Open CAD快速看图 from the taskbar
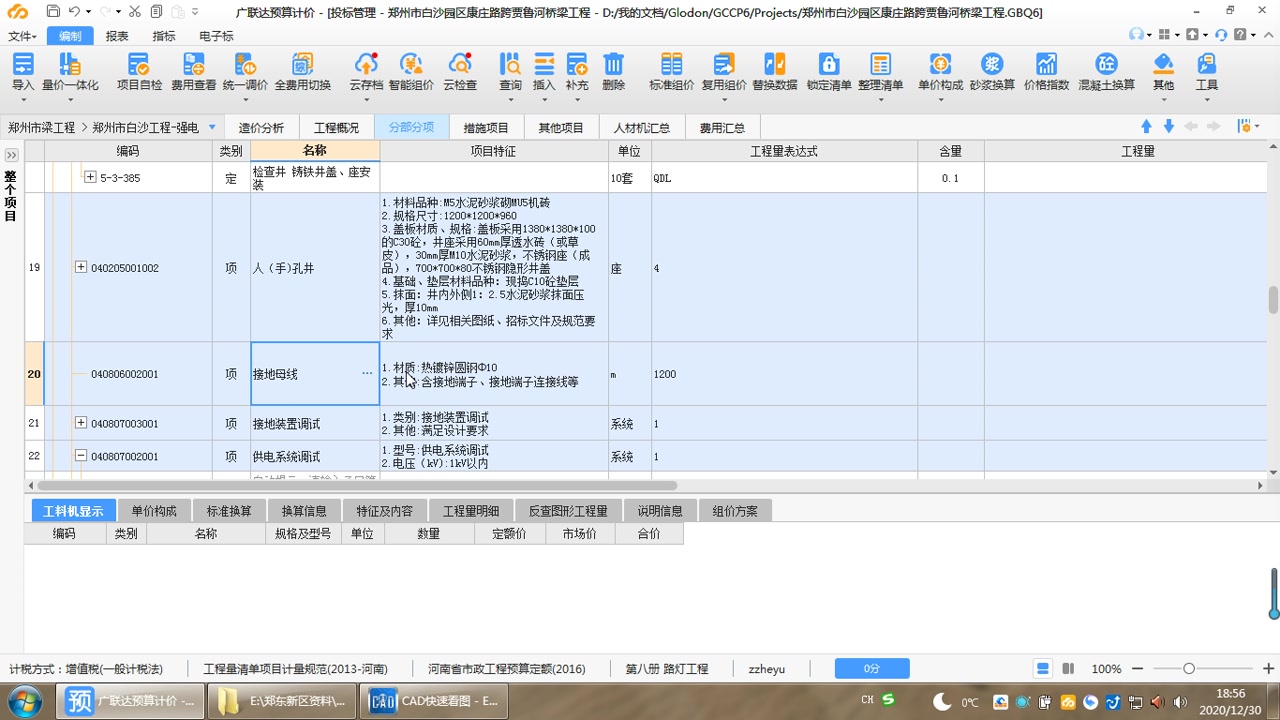Viewport: 1280px width, 720px height. click(x=436, y=701)
